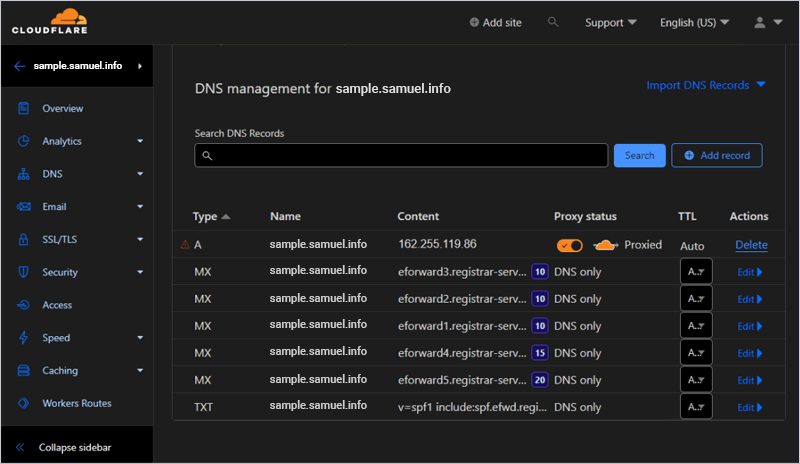Open TTL dropdown for the TXT record
This screenshot has width=800, height=464.
point(696,407)
